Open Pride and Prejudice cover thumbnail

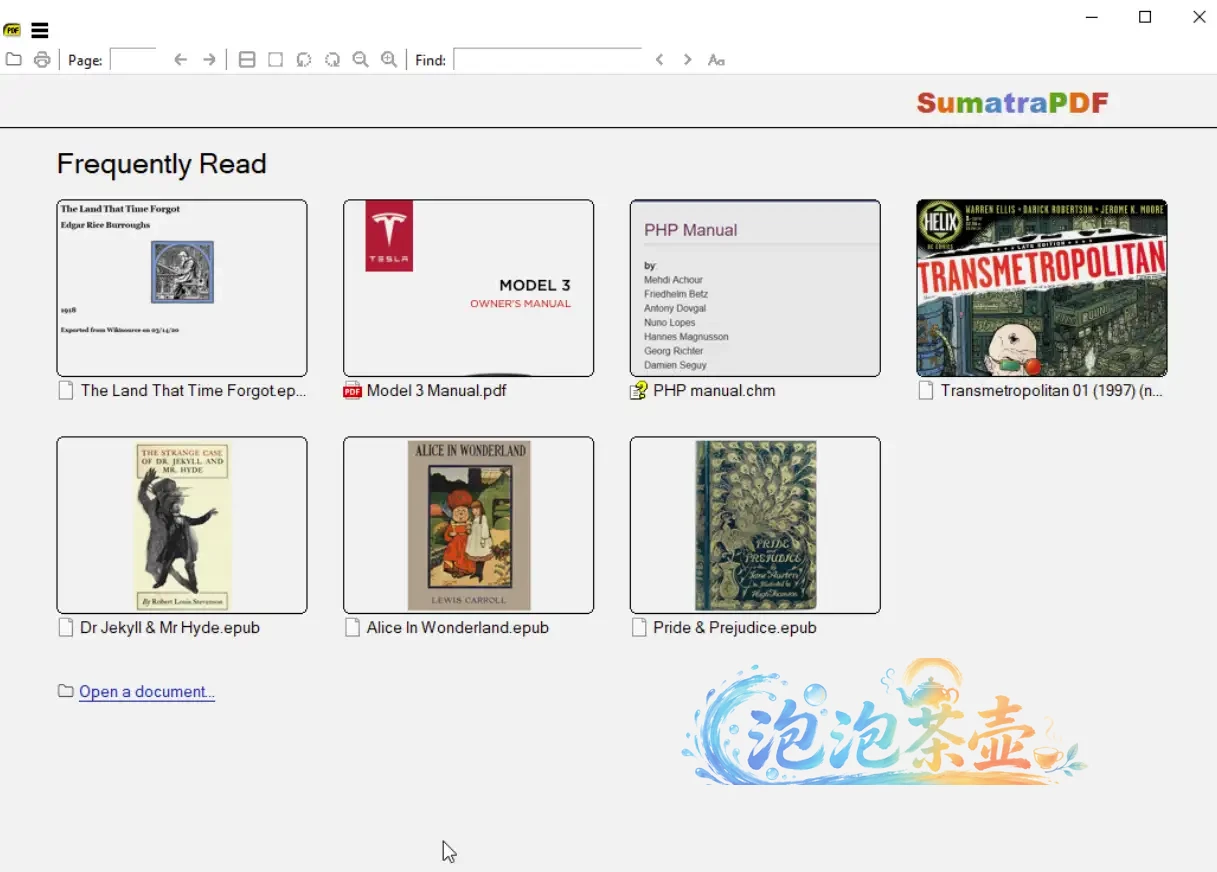pos(755,525)
